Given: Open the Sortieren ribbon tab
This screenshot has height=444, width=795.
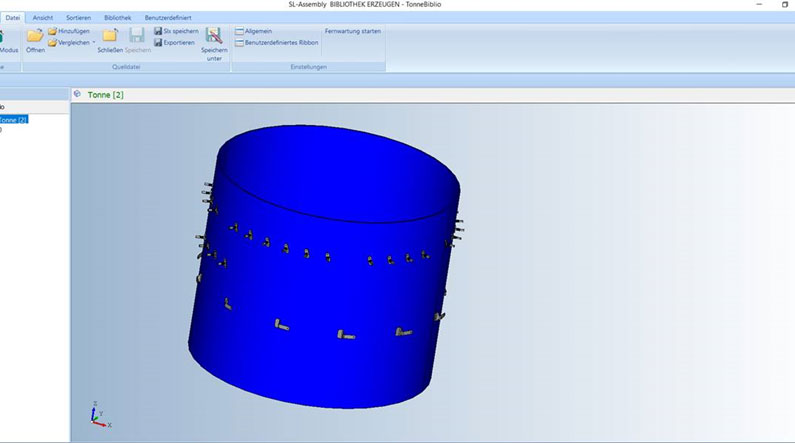Looking at the screenshot, I should tap(78, 17).
